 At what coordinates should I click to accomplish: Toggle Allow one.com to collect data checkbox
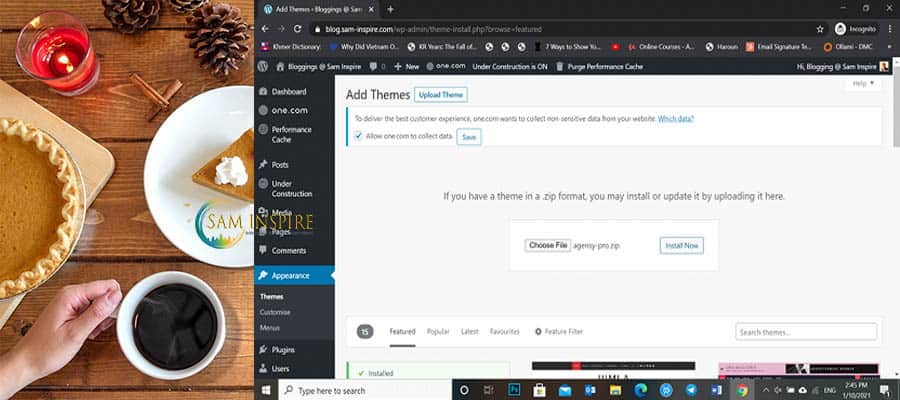(358, 136)
